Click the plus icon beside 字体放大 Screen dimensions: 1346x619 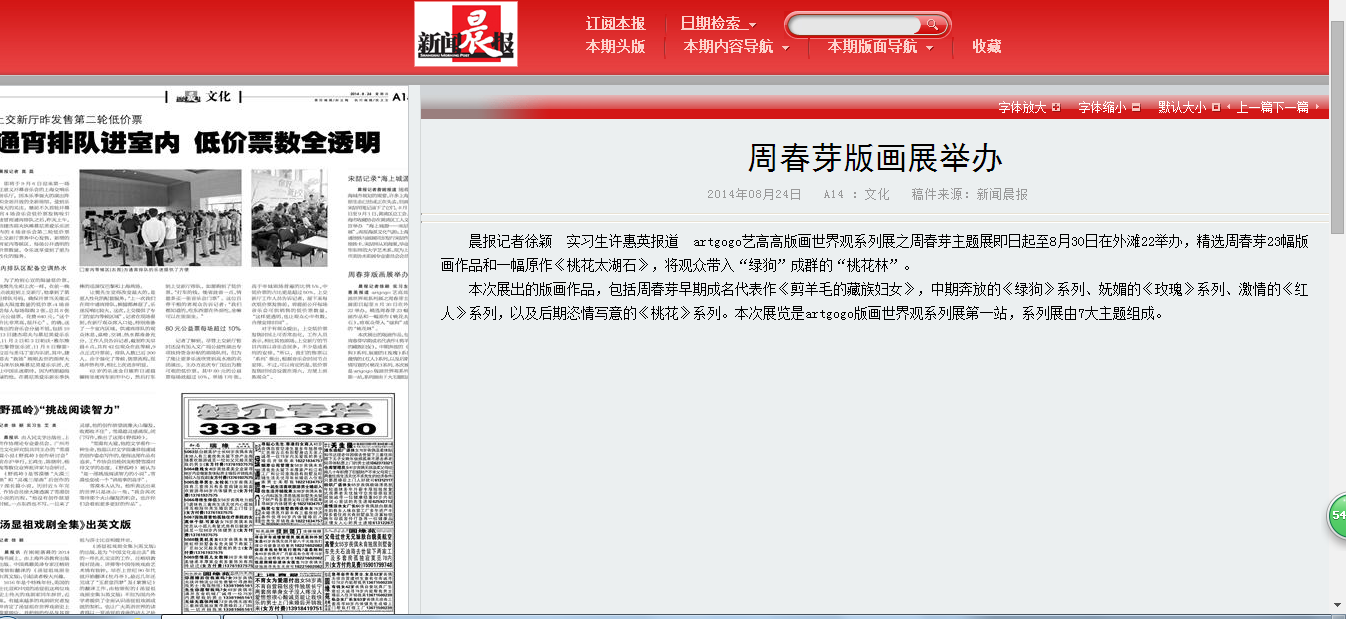1056,107
